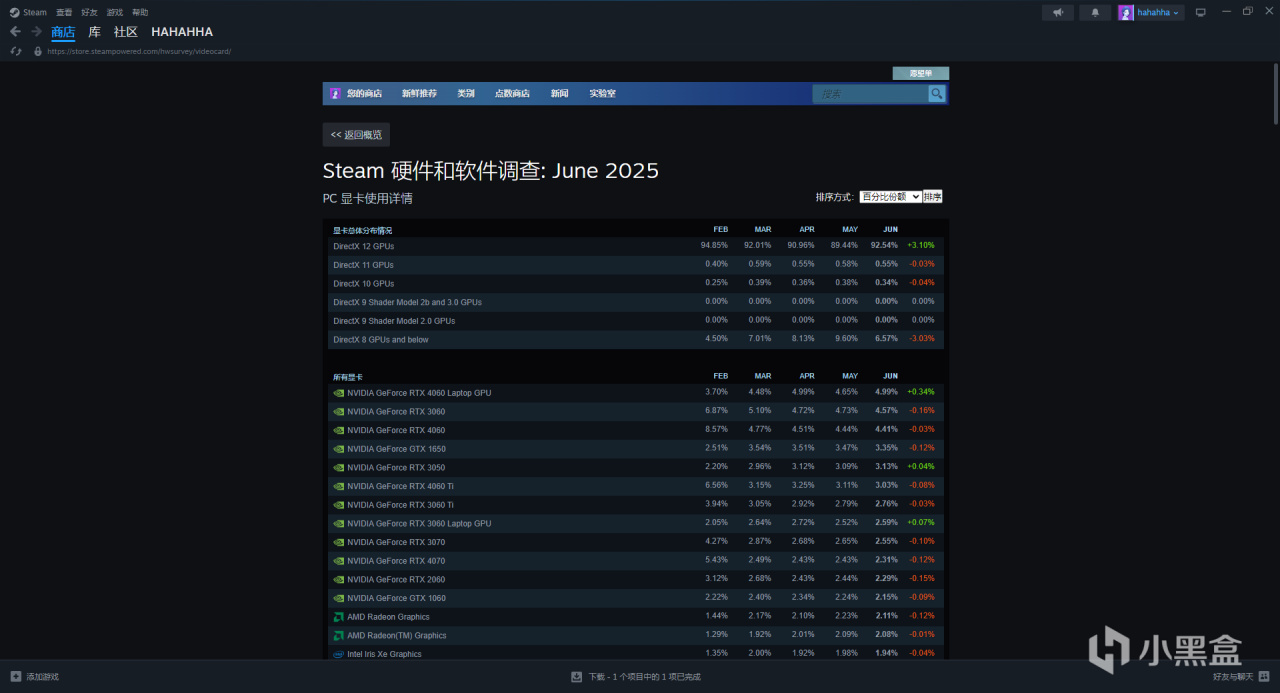1280x693 pixels.
Task: Click the avatar icon beside 您的商店
Action: [335, 93]
